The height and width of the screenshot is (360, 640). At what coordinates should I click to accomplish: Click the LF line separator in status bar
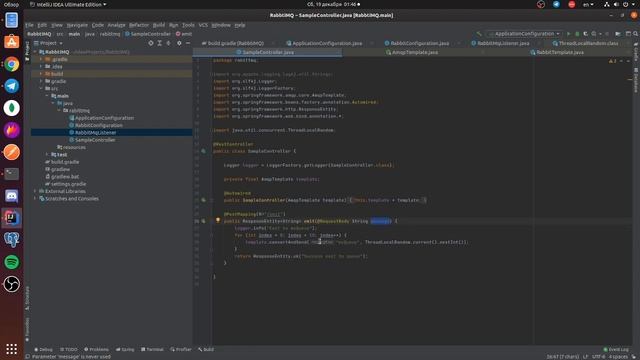pos(586,357)
